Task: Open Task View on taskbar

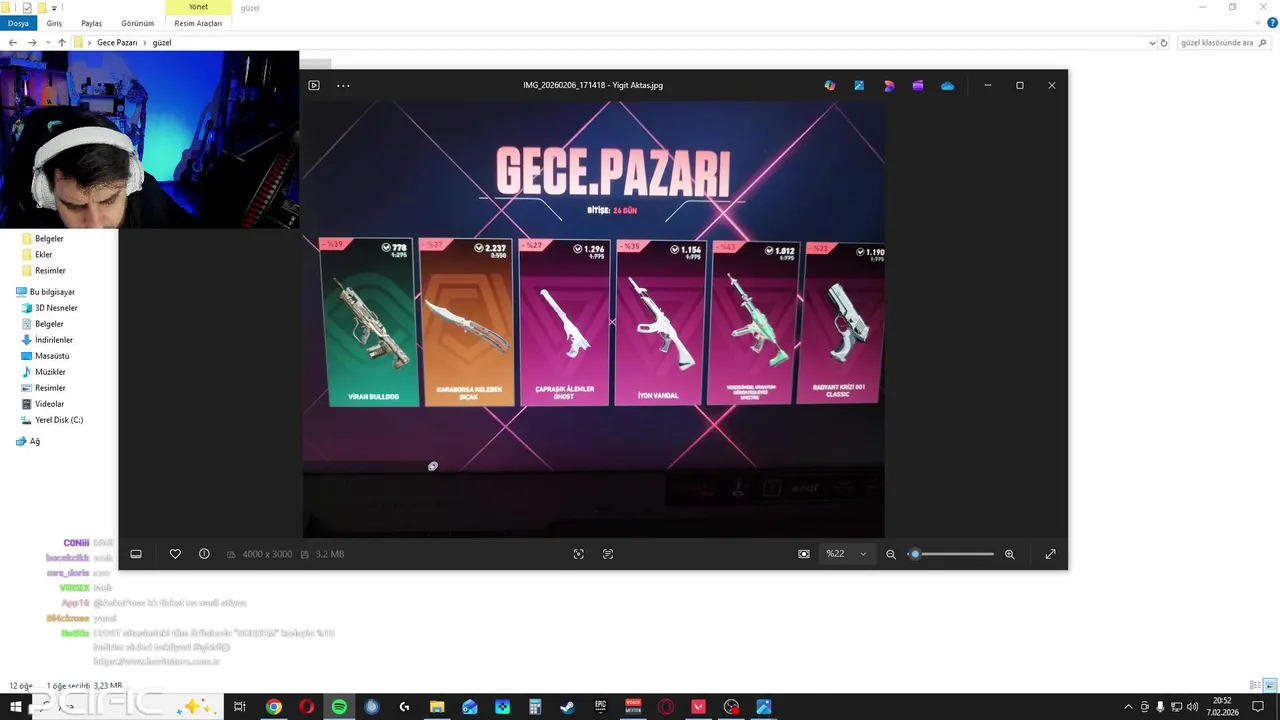Action: [x=240, y=707]
